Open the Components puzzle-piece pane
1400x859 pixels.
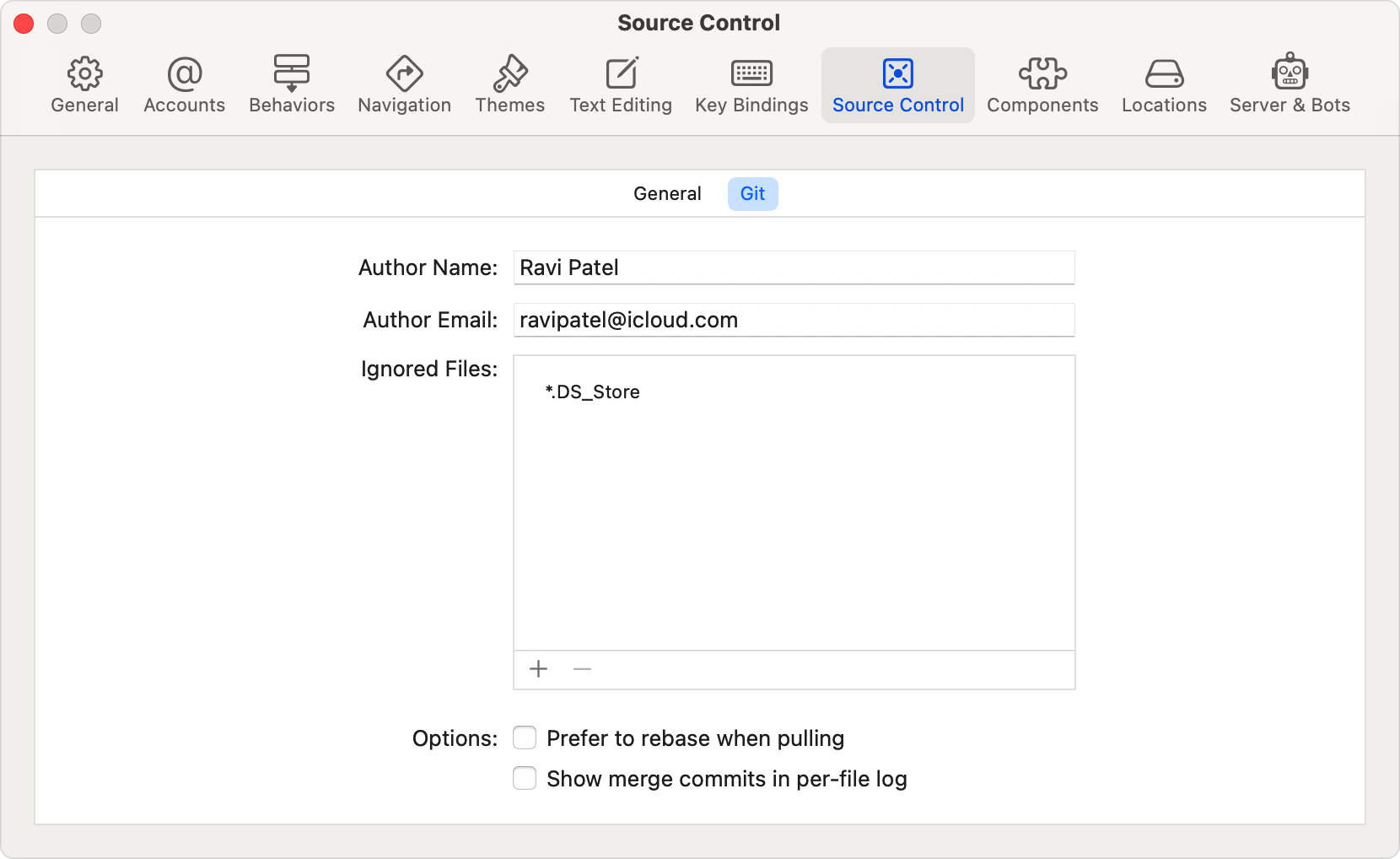click(x=1042, y=74)
